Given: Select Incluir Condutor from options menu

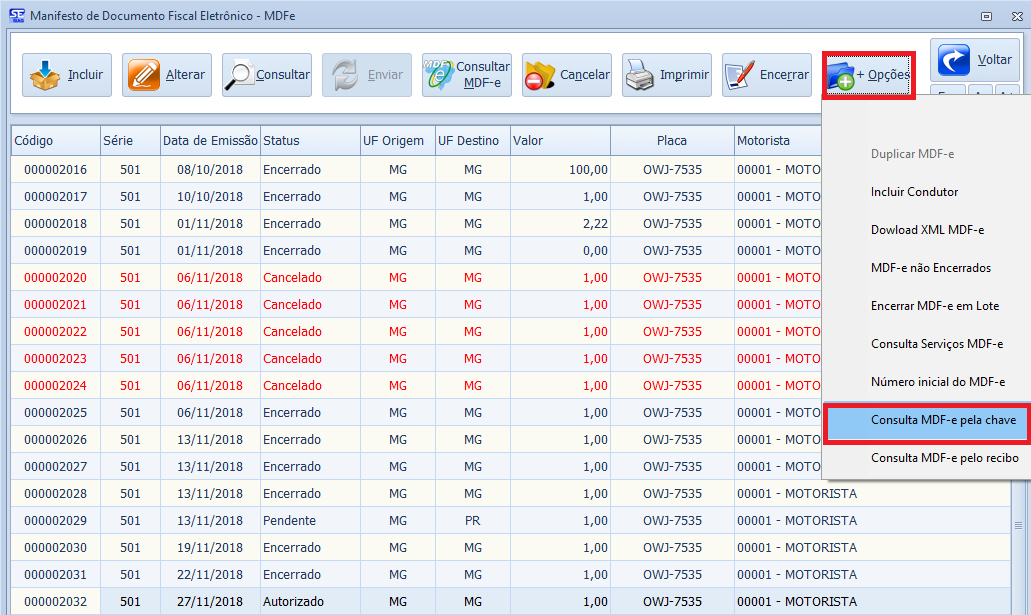Looking at the screenshot, I should 914,192.
